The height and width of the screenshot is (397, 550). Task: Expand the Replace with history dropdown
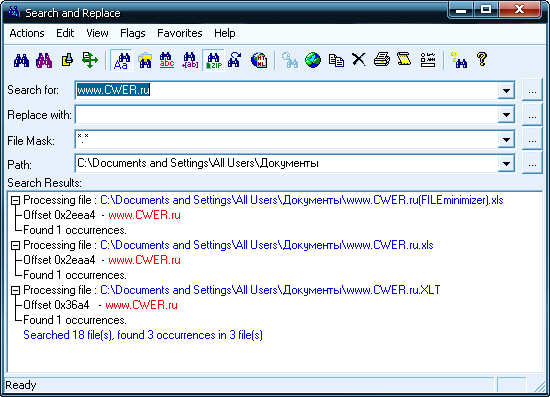506,115
